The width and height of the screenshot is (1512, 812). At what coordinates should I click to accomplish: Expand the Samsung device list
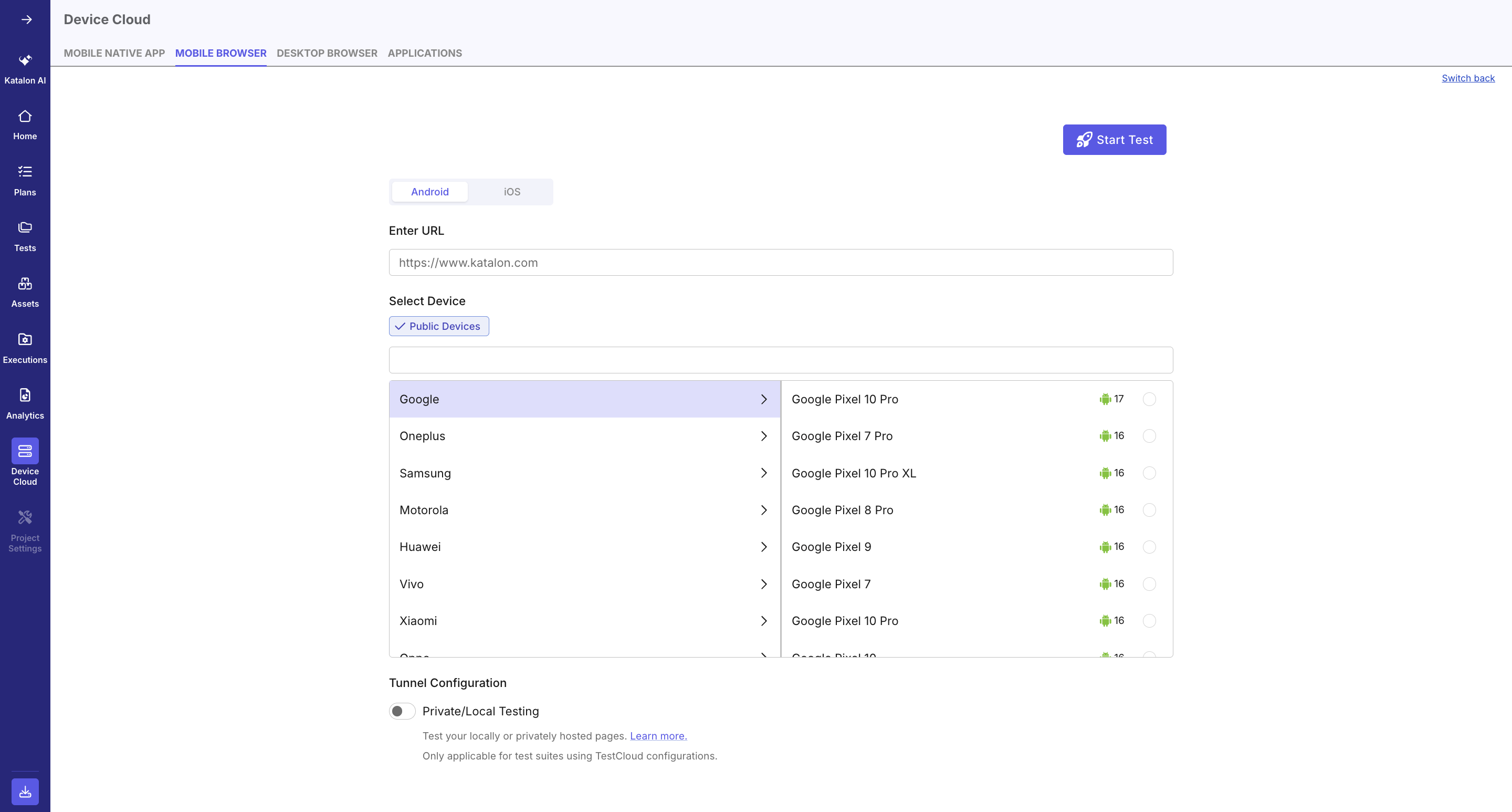pos(585,473)
